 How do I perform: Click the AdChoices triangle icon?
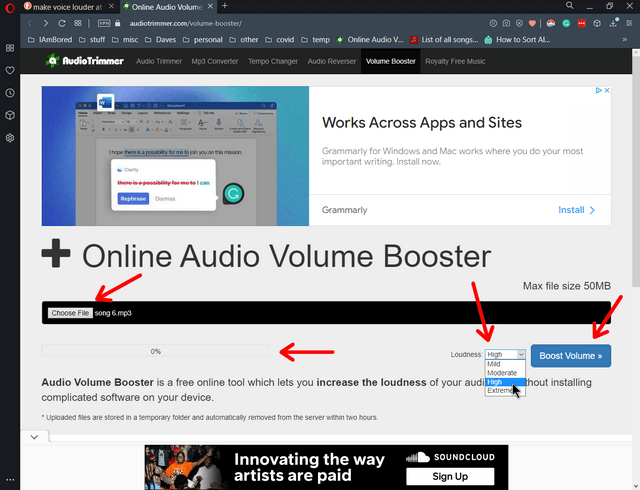tap(598, 90)
